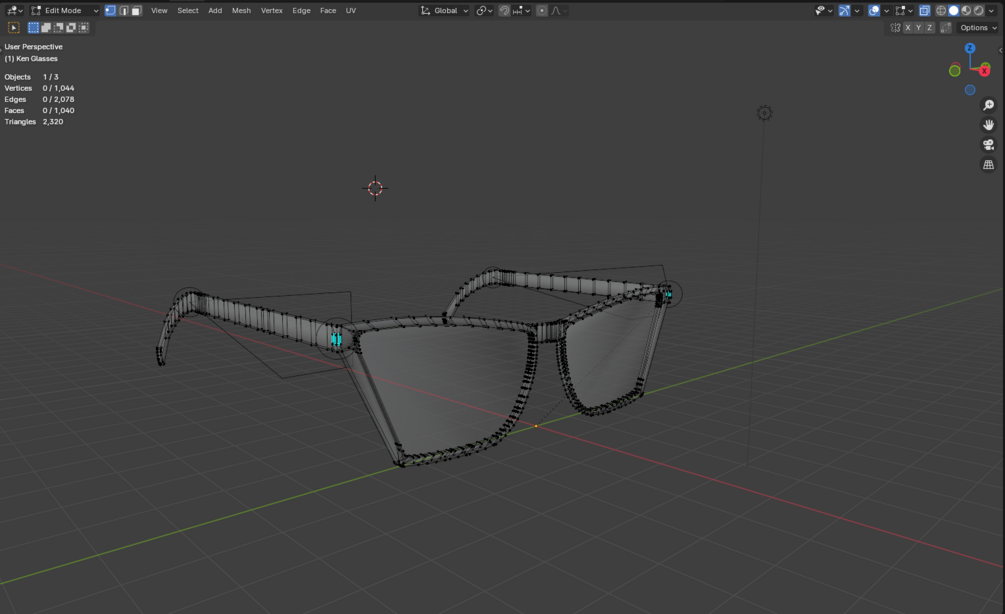This screenshot has height=614, width=1005.
Task: Open the UV menu
Action: pos(351,10)
